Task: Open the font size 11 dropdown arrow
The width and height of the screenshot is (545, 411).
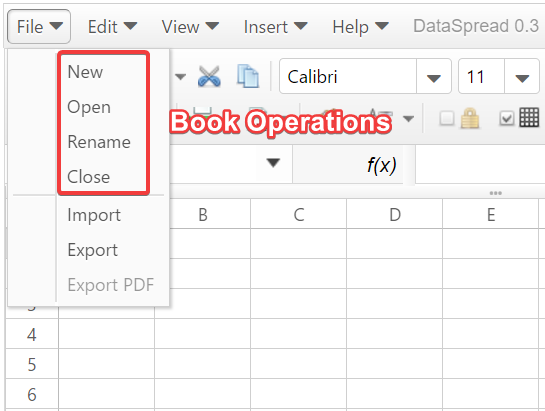Action: tap(522, 77)
